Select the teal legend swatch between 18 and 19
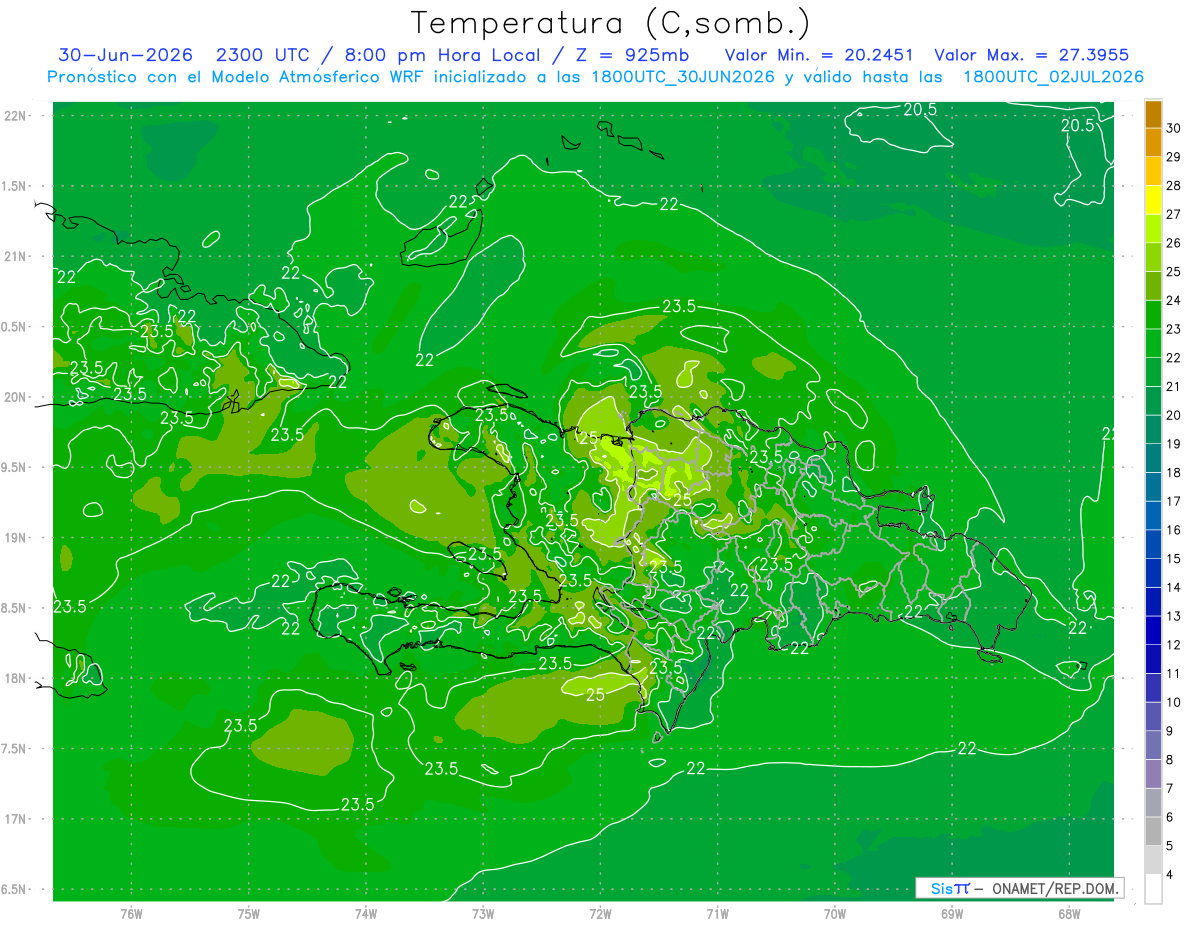 click(1153, 458)
